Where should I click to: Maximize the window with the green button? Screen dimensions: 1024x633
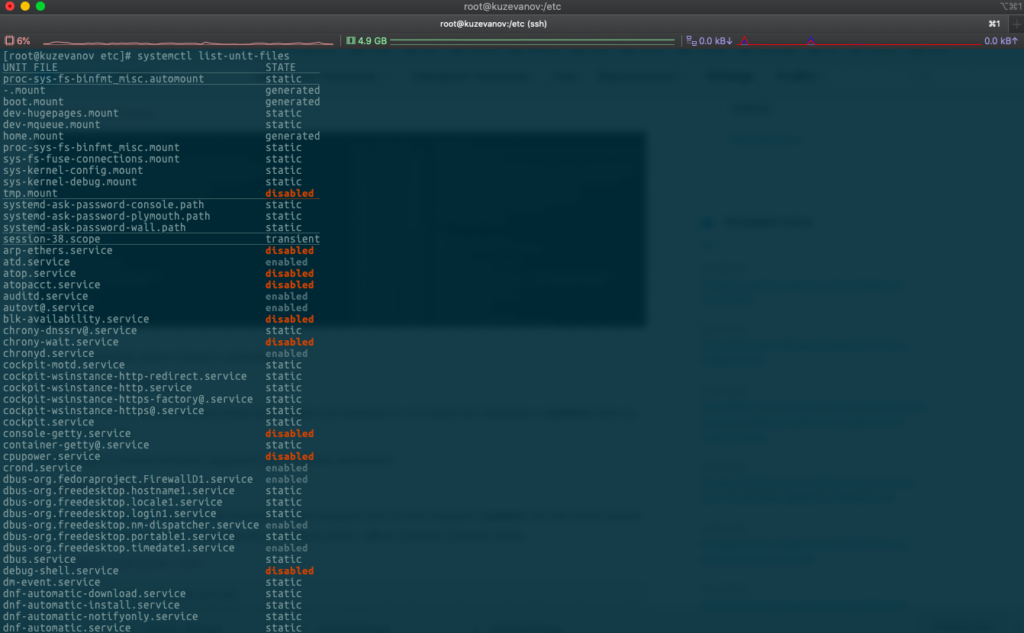tap(41, 7)
